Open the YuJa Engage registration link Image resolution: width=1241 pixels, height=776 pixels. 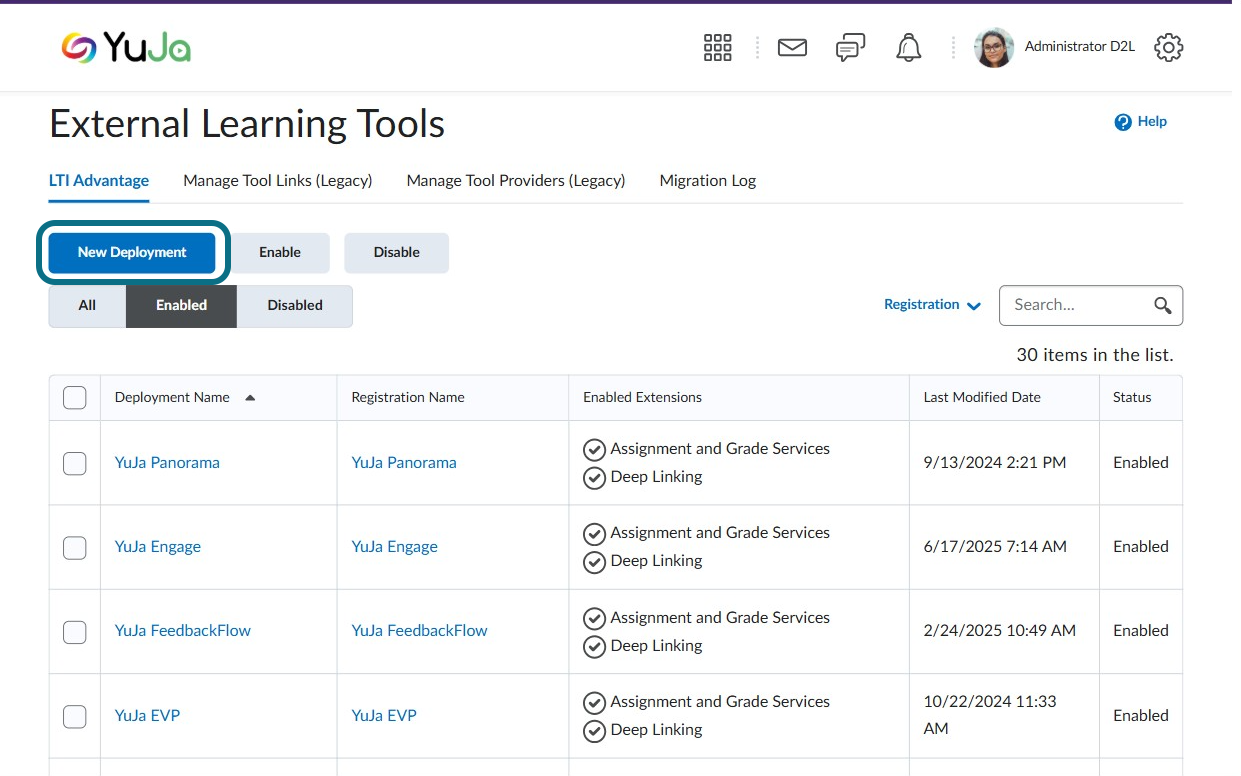(x=395, y=547)
